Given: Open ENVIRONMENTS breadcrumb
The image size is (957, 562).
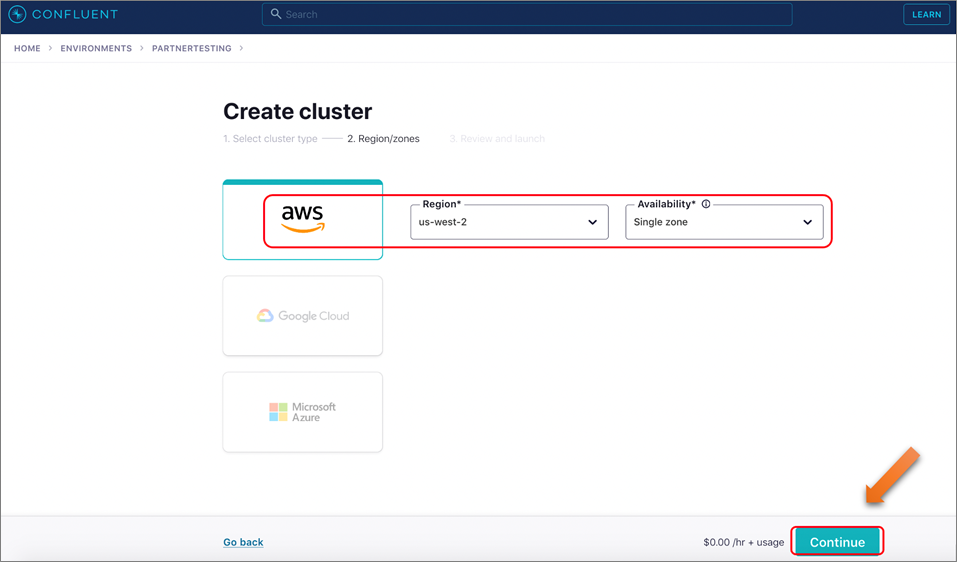Looking at the screenshot, I should click(96, 48).
